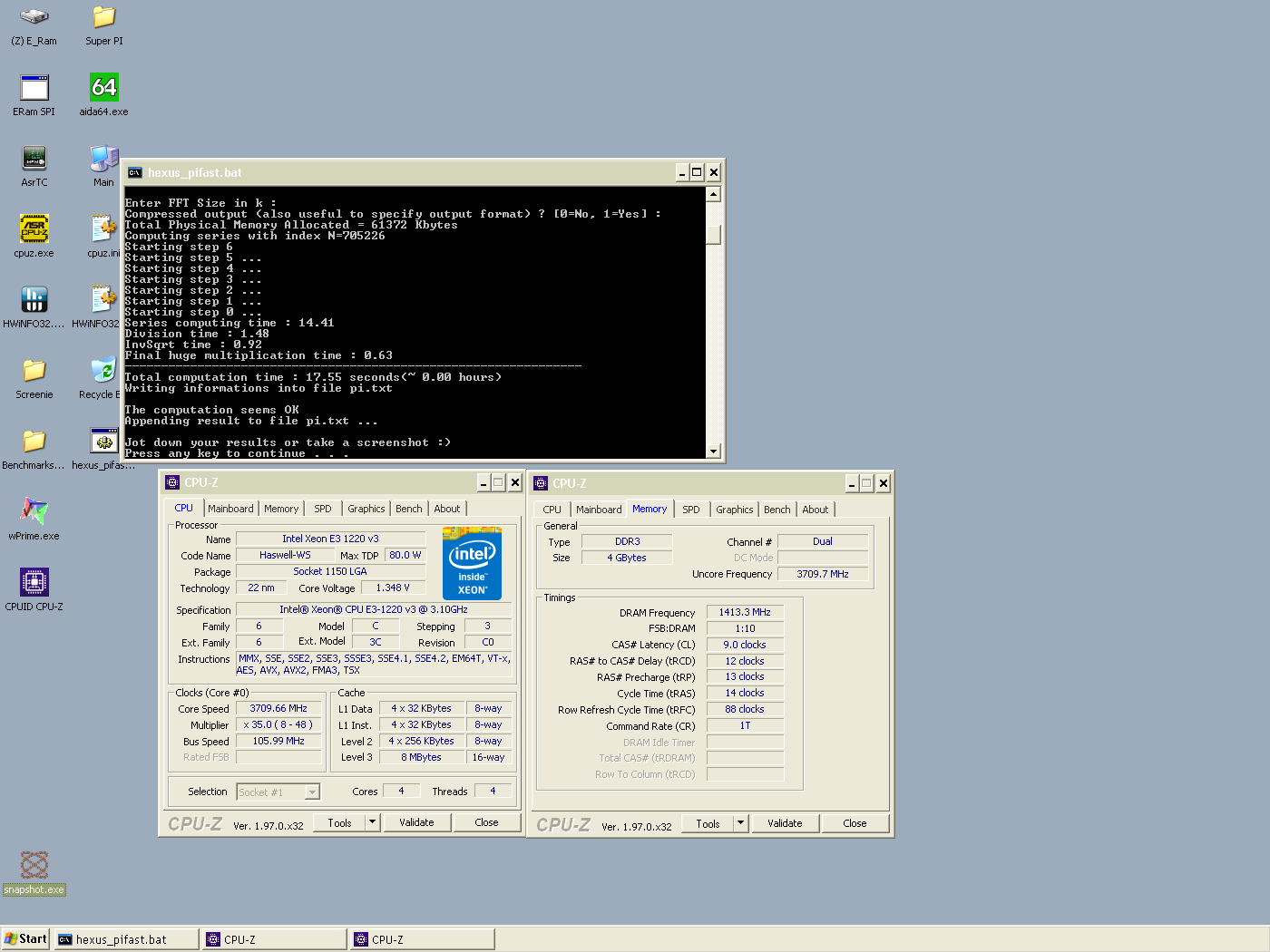Viewport: 1270px width, 952px height.
Task: Launch cpuz.exe desktop icon
Action: pos(34,228)
